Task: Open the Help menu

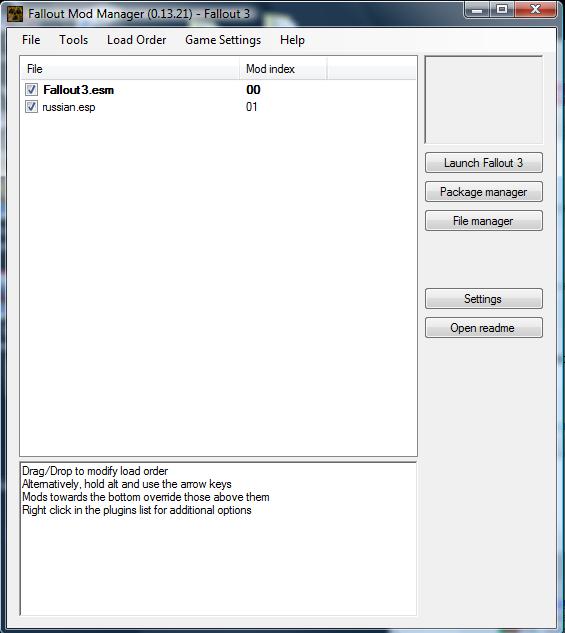Action: point(292,40)
